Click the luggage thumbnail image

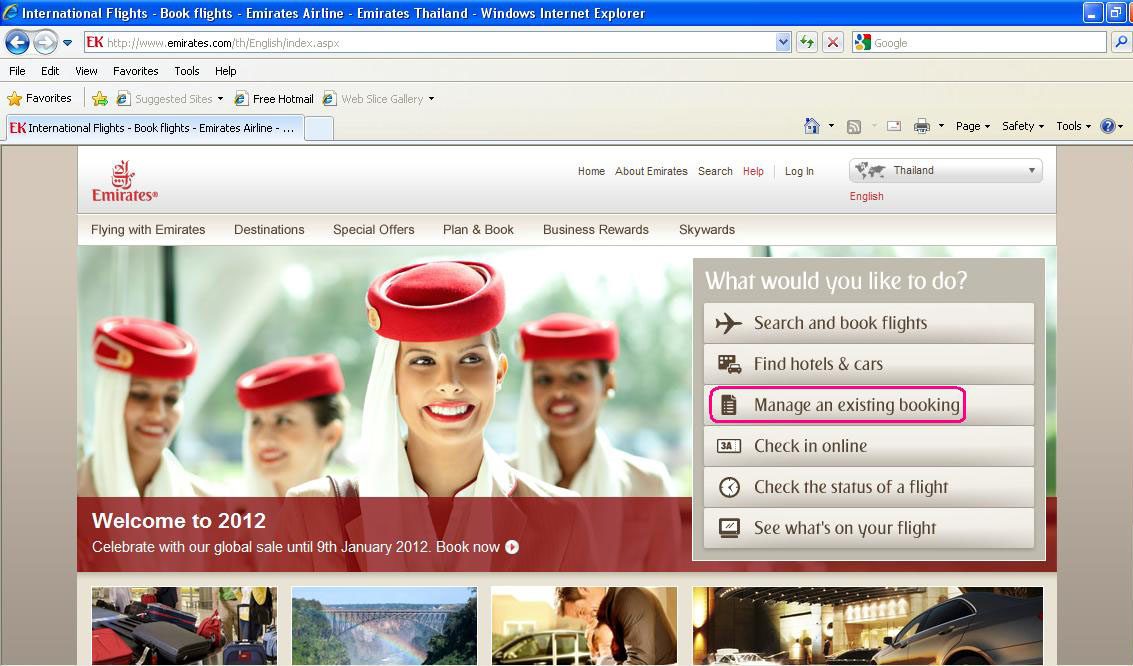point(184,626)
